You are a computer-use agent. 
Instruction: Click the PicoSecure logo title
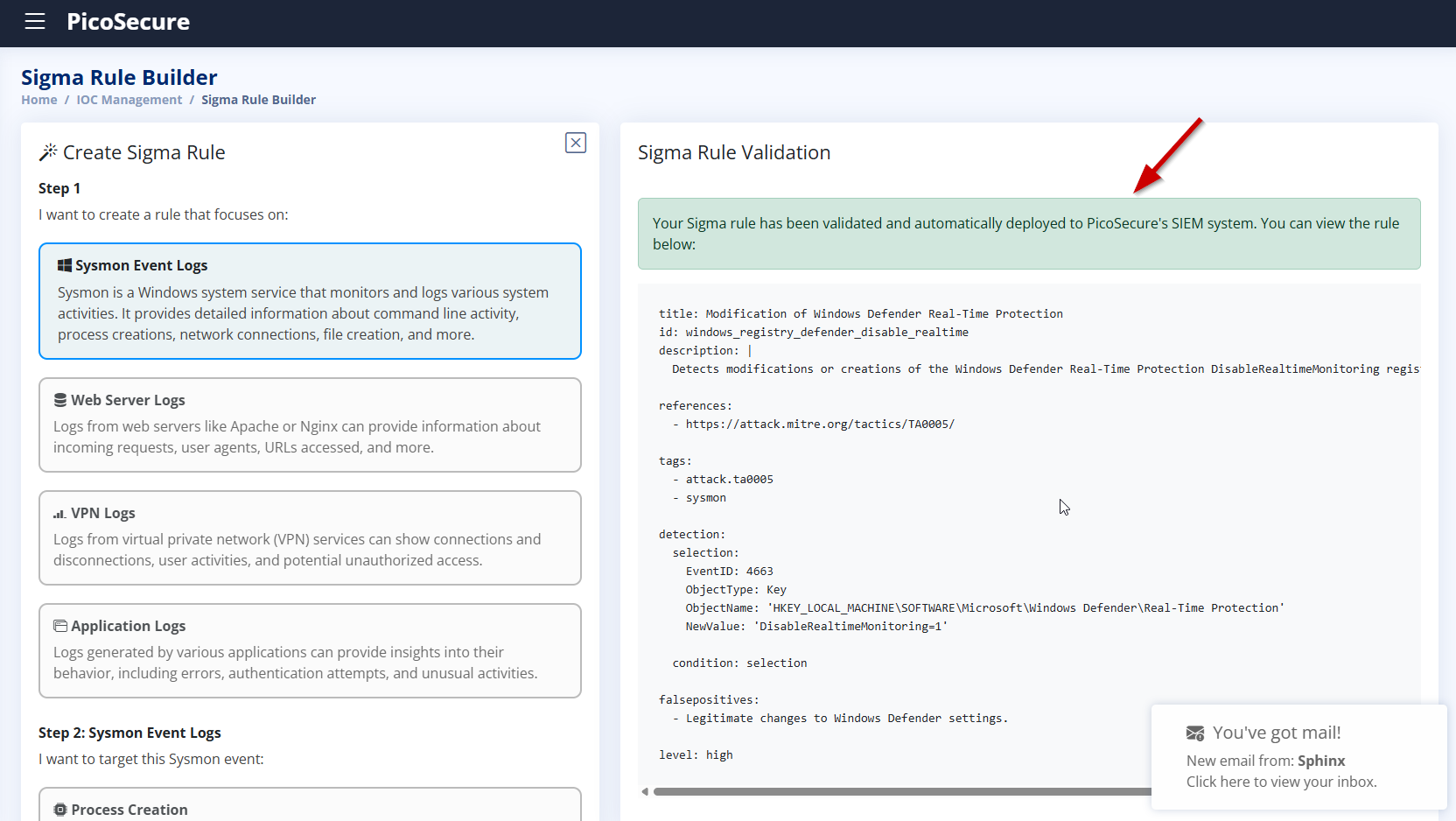click(x=128, y=22)
